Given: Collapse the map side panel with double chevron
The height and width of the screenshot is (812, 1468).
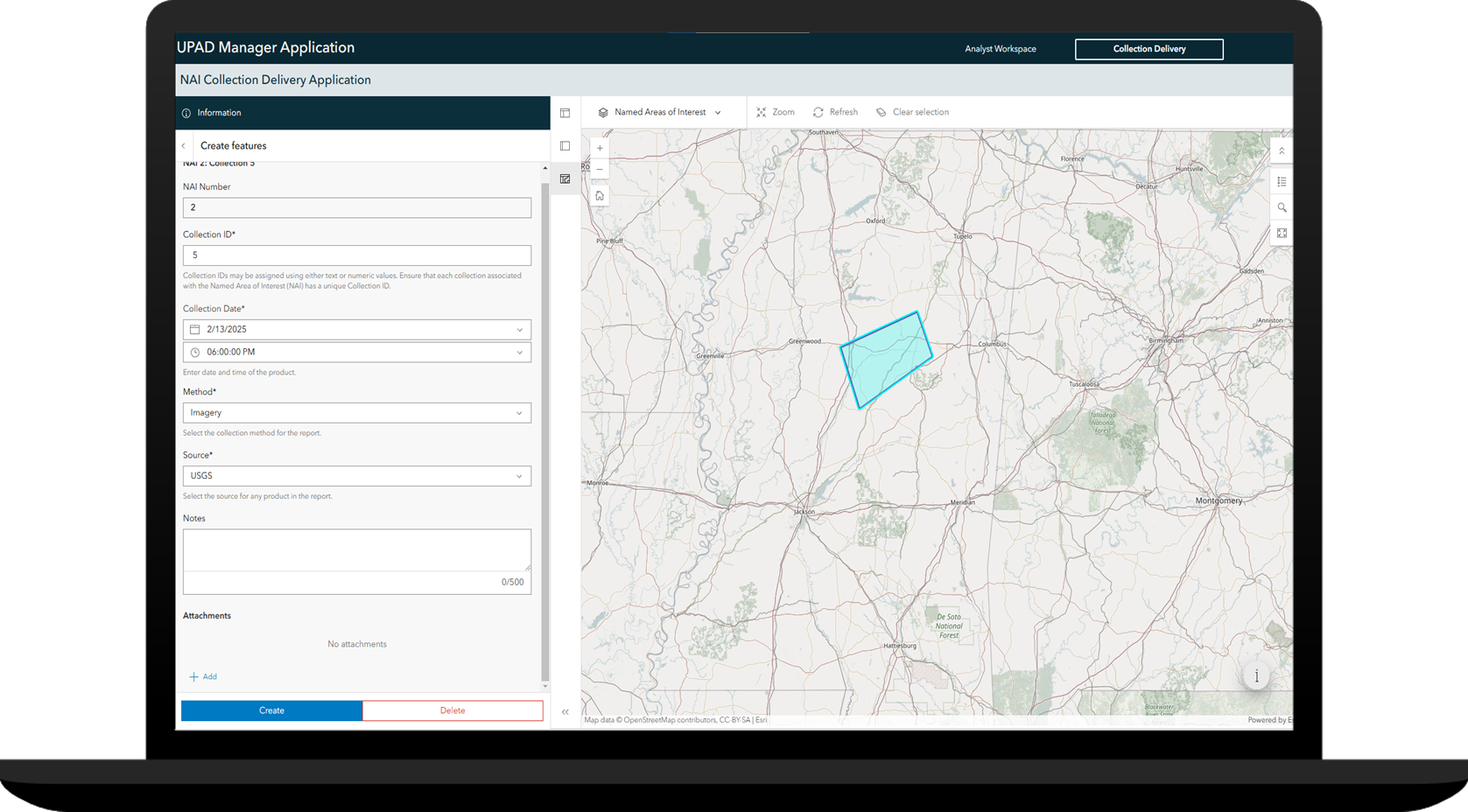Looking at the screenshot, I should [x=565, y=711].
